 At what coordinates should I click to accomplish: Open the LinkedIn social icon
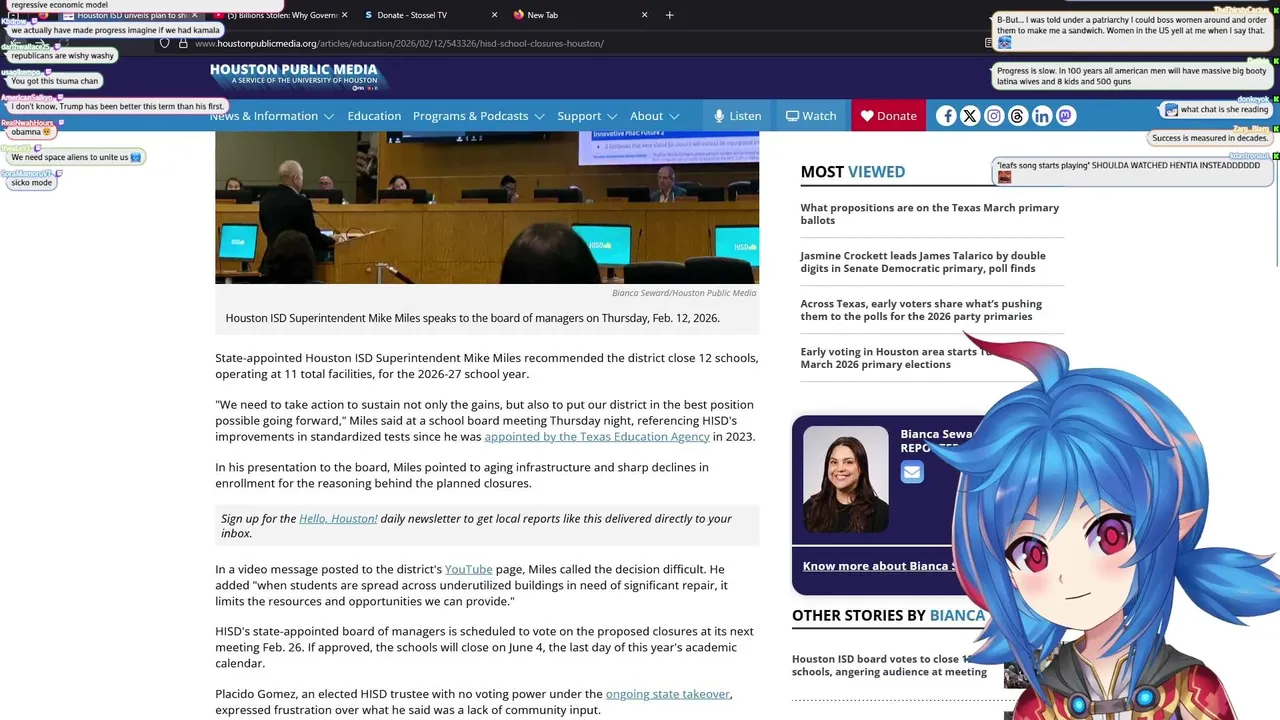pos(1042,116)
